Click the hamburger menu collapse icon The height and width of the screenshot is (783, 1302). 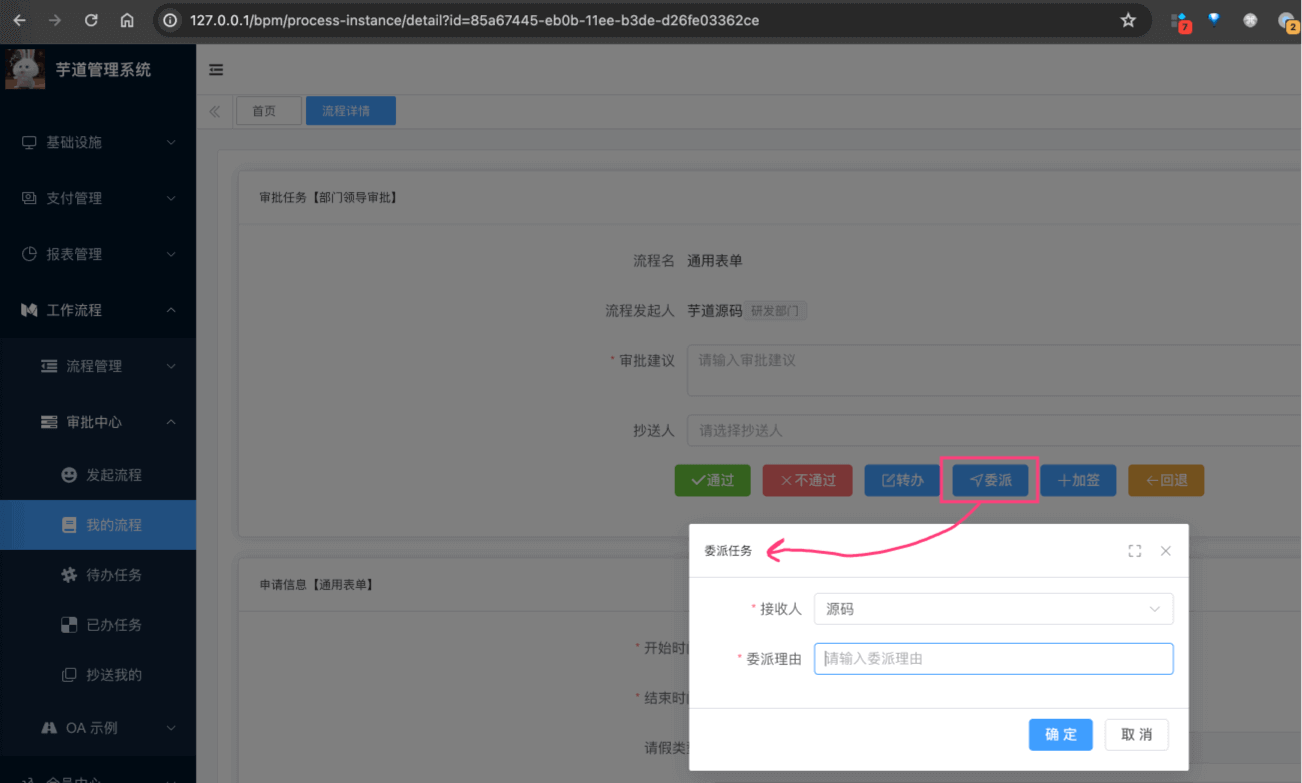216,70
